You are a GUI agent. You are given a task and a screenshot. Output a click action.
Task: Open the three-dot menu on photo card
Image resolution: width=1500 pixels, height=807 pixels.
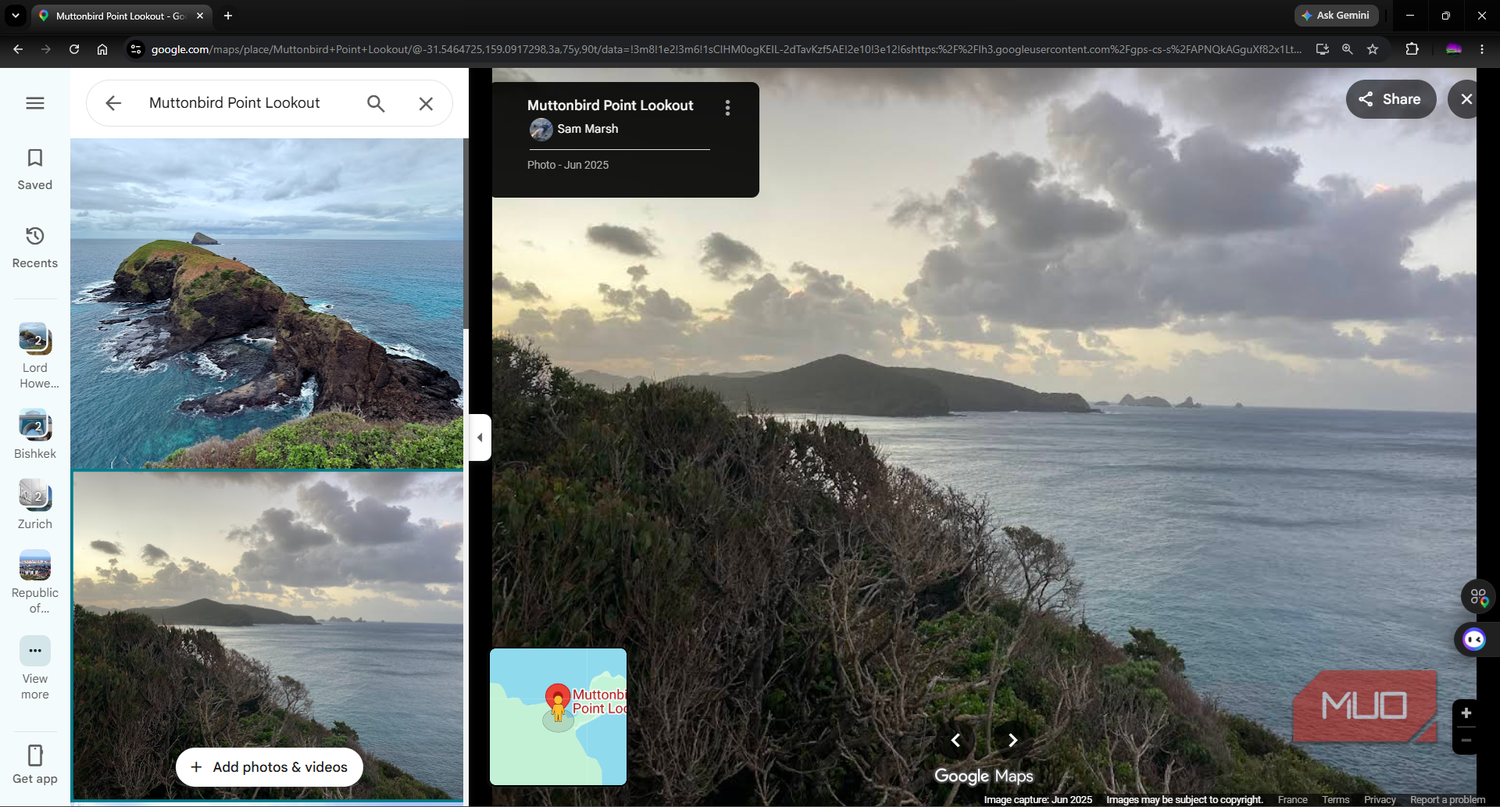pos(728,108)
